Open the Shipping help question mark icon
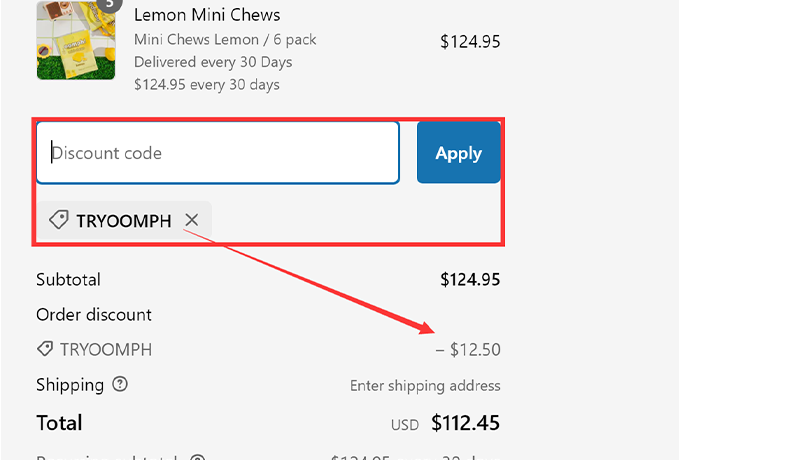Viewport: 800px width, 460px height. (x=121, y=385)
